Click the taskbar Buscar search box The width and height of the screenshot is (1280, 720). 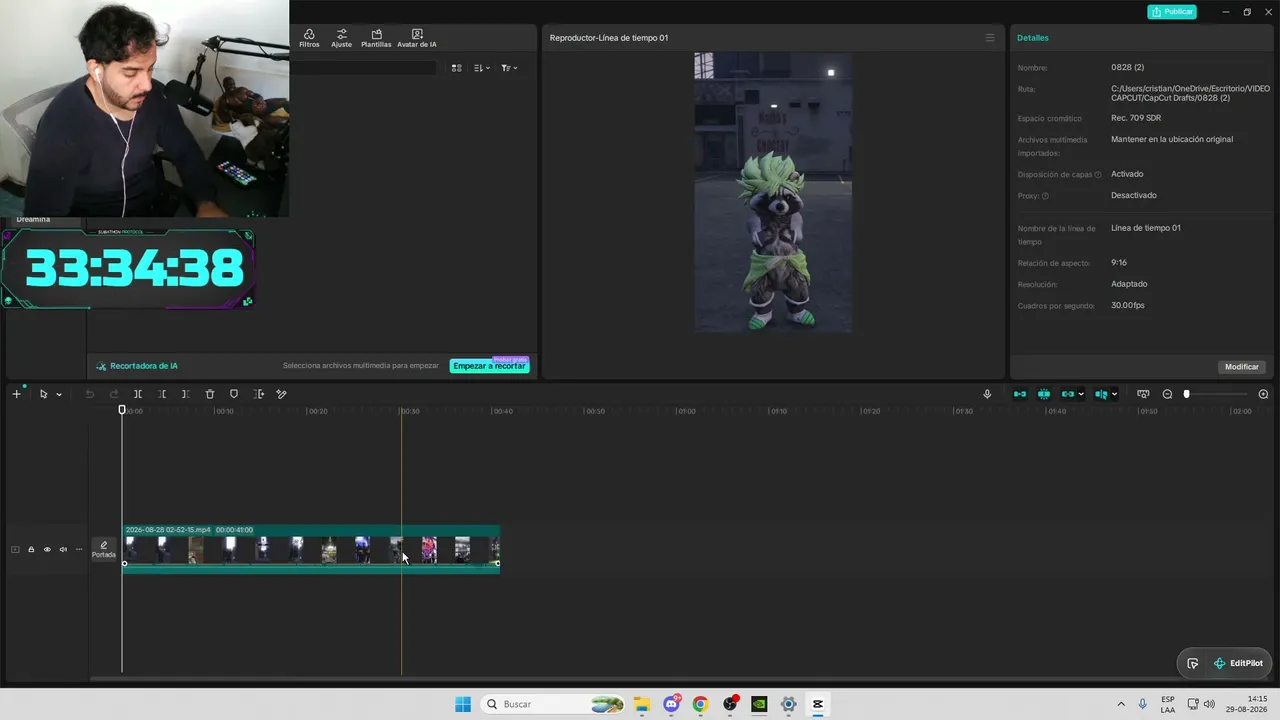tap(552, 704)
